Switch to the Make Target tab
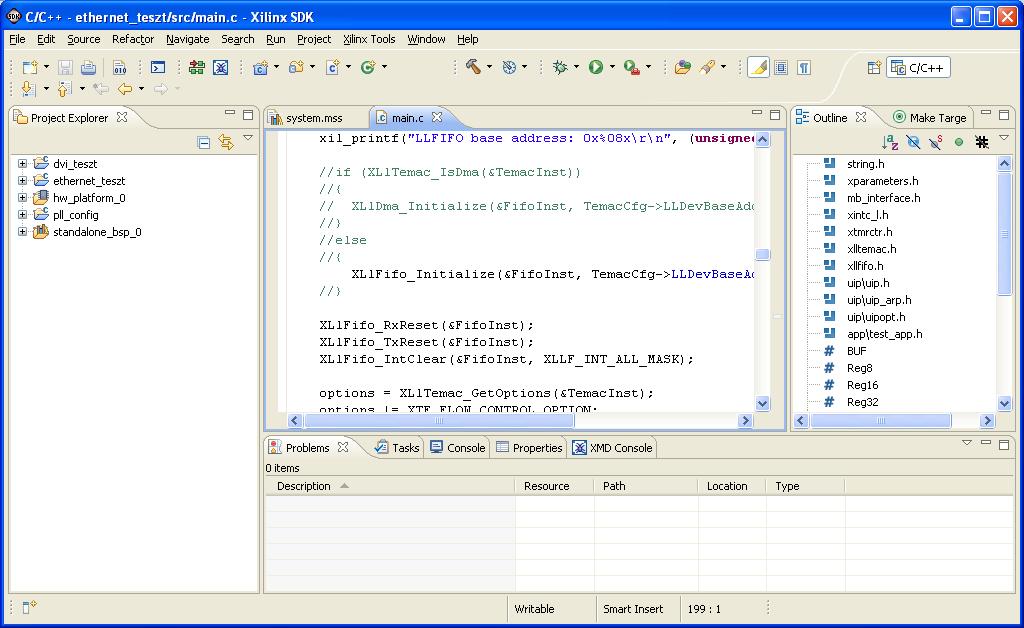 [930, 118]
